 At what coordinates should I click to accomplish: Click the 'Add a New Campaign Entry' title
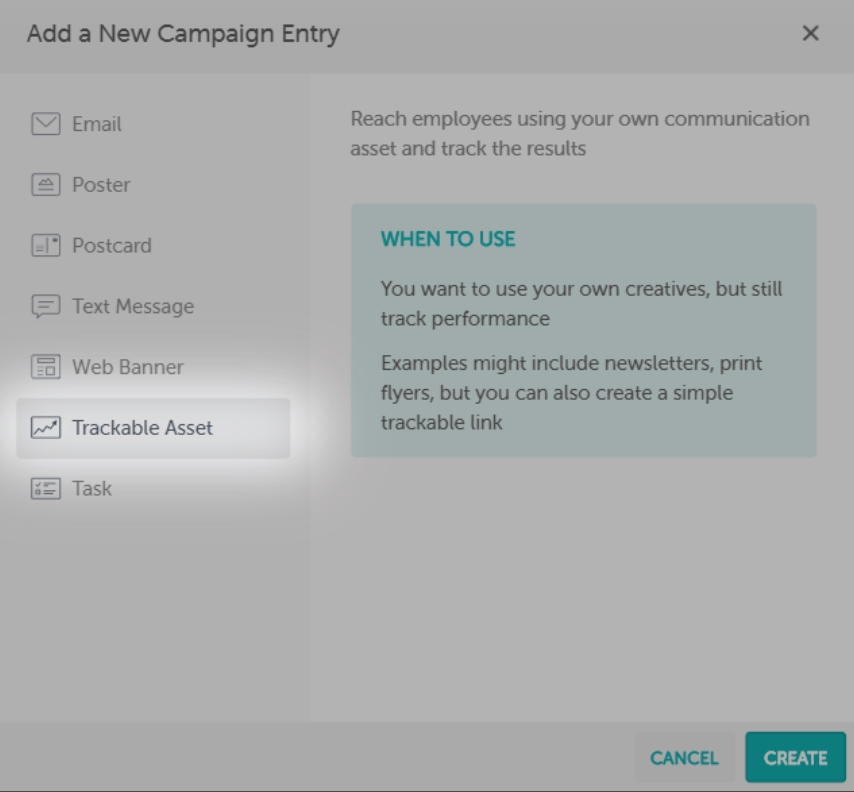point(183,34)
